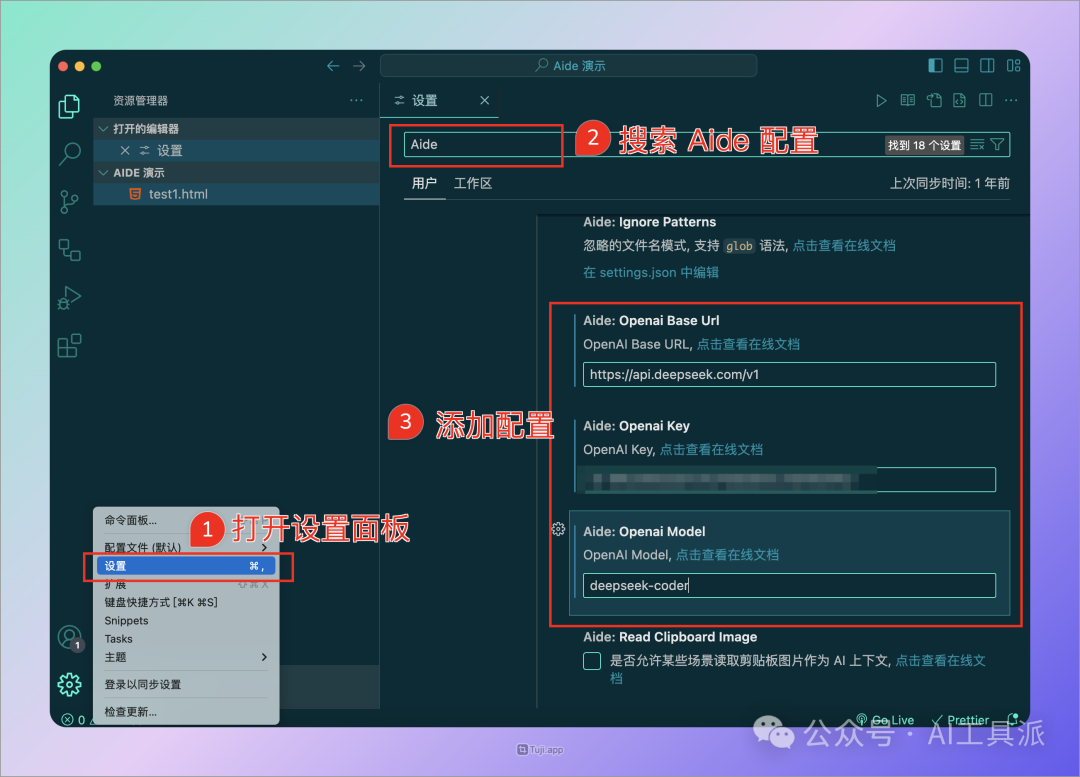This screenshot has height=777, width=1080.
Task: Open Explorer panel more actions ellipsis
Action: [x=356, y=101]
